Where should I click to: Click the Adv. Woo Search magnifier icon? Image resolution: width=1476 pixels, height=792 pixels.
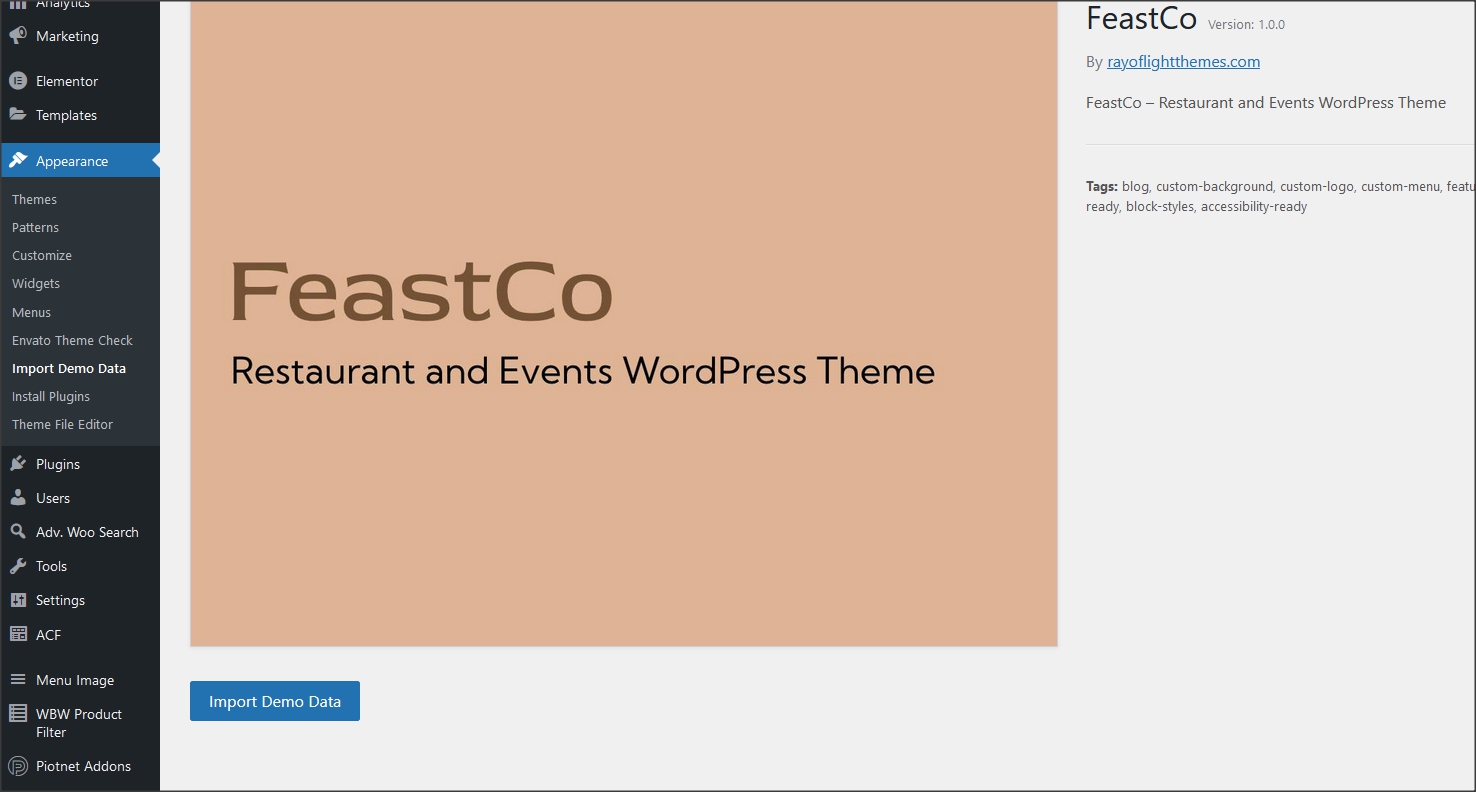18,532
